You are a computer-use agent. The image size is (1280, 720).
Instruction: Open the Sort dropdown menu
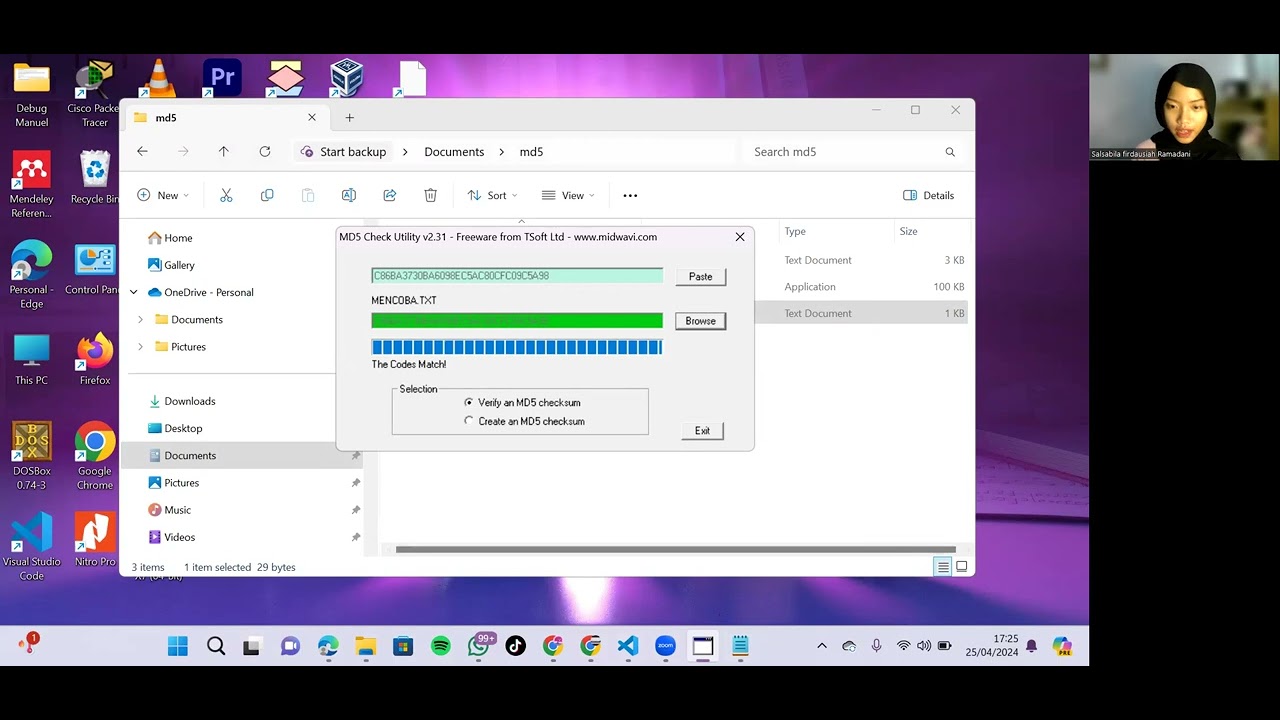point(492,195)
